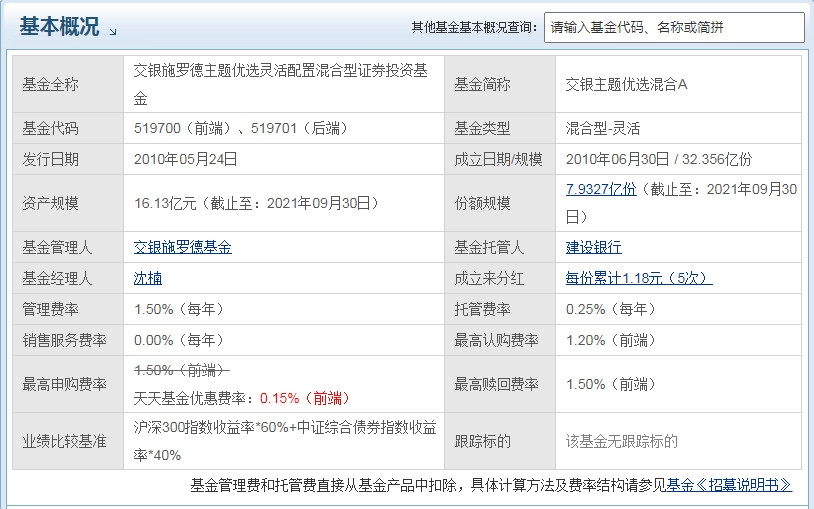Open the 基金《招募说明书》 link
This screenshot has width=814, height=509.
(729, 485)
